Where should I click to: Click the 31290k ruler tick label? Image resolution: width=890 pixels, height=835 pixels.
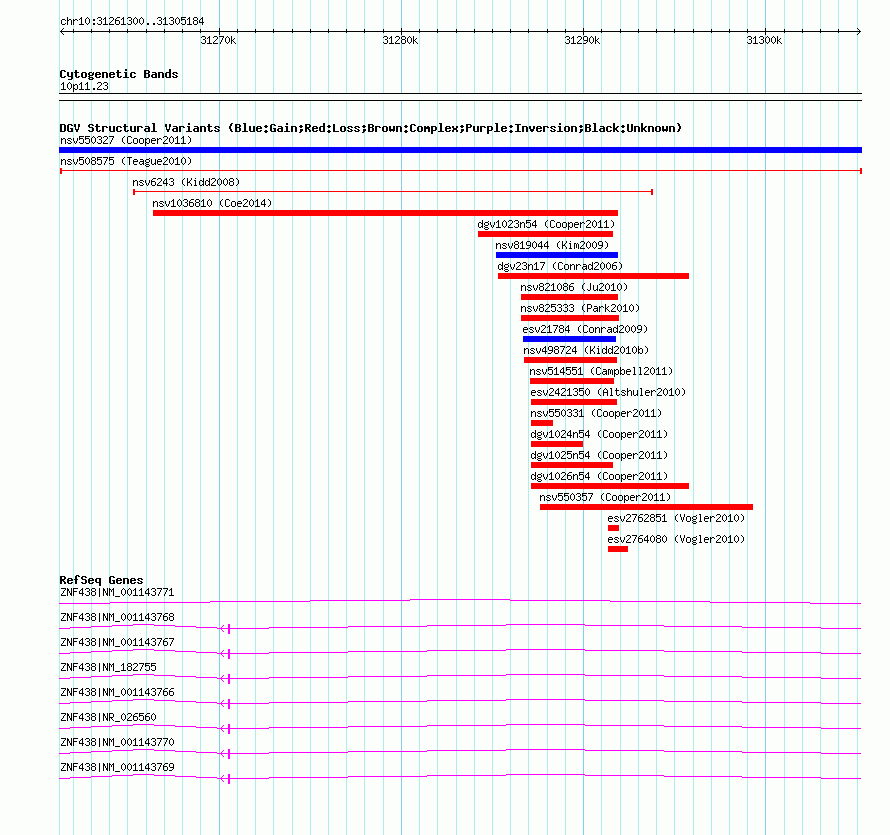tap(582, 40)
